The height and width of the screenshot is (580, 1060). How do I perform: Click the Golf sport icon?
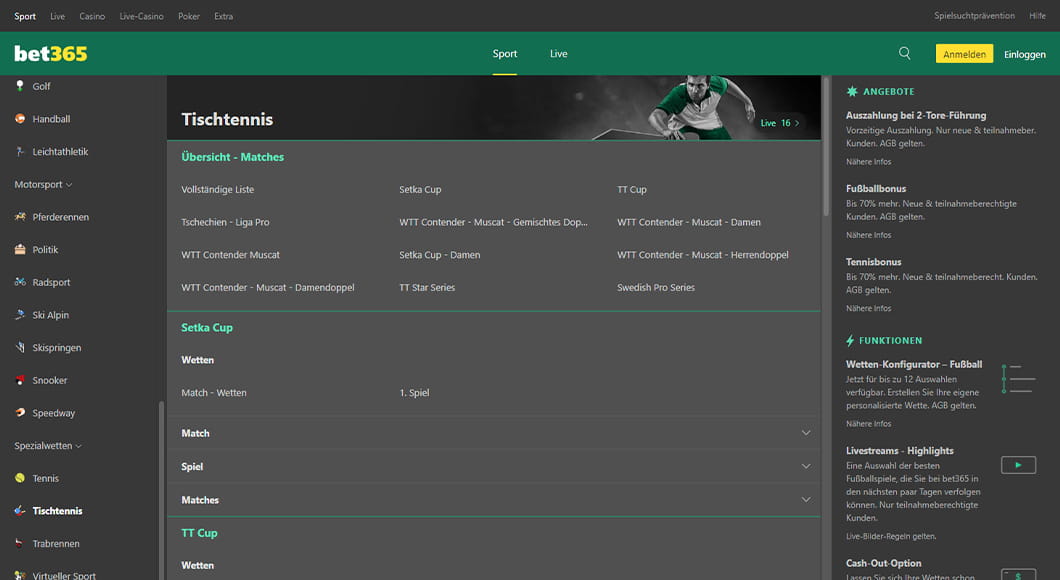click(x=20, y=86)
